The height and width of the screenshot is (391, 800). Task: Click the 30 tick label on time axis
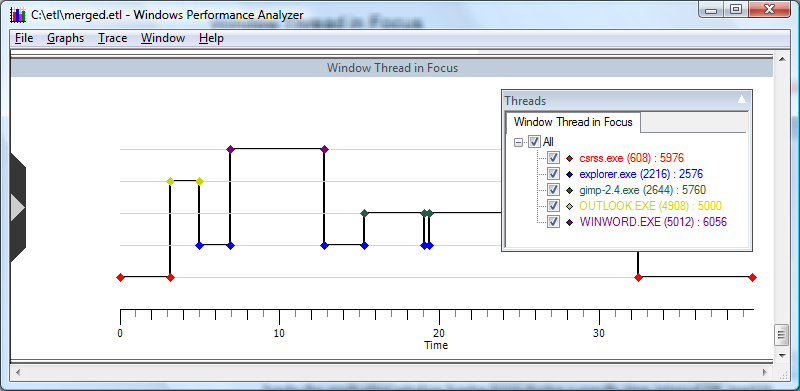coord(599,333)
